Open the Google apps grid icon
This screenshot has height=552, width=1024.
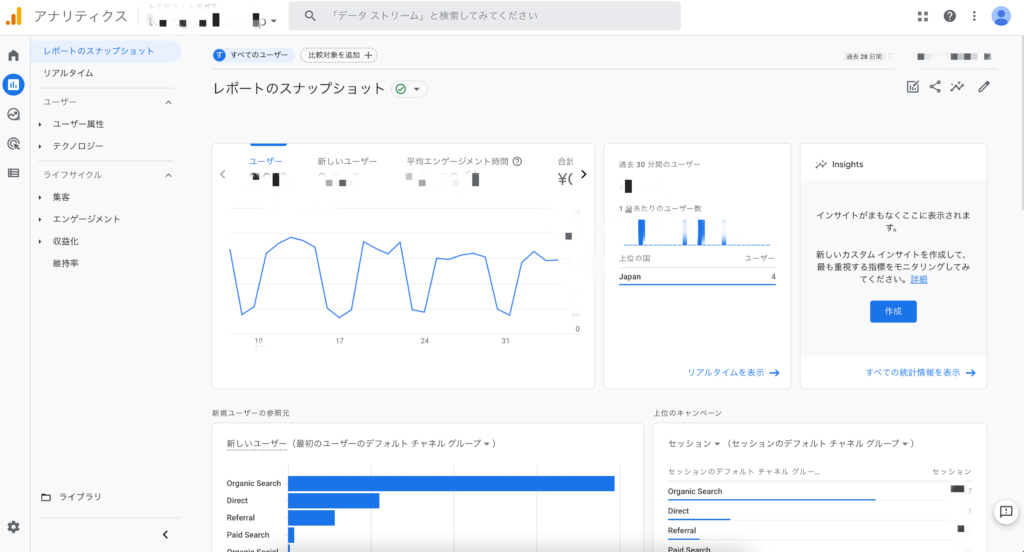(923, 16)
